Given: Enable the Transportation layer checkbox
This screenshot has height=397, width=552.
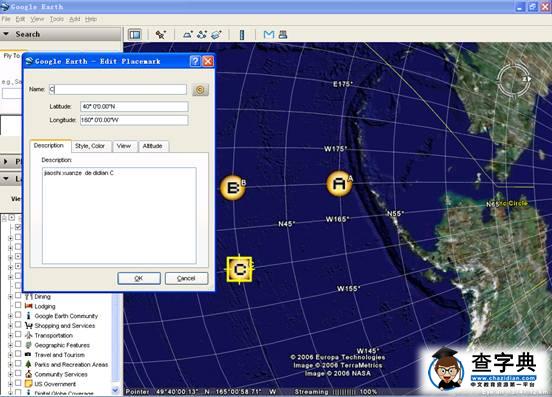Looking at the screenshot, I should pyautogui.click(x=18, y=335).
